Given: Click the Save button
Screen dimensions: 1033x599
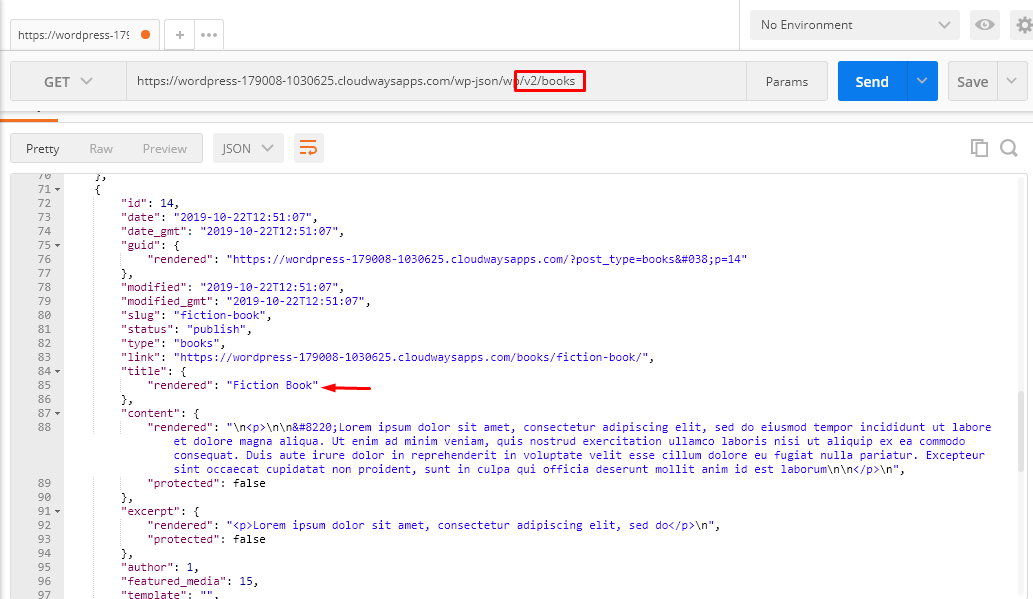Looking at the screenshot, I should (x=972, y=82).
